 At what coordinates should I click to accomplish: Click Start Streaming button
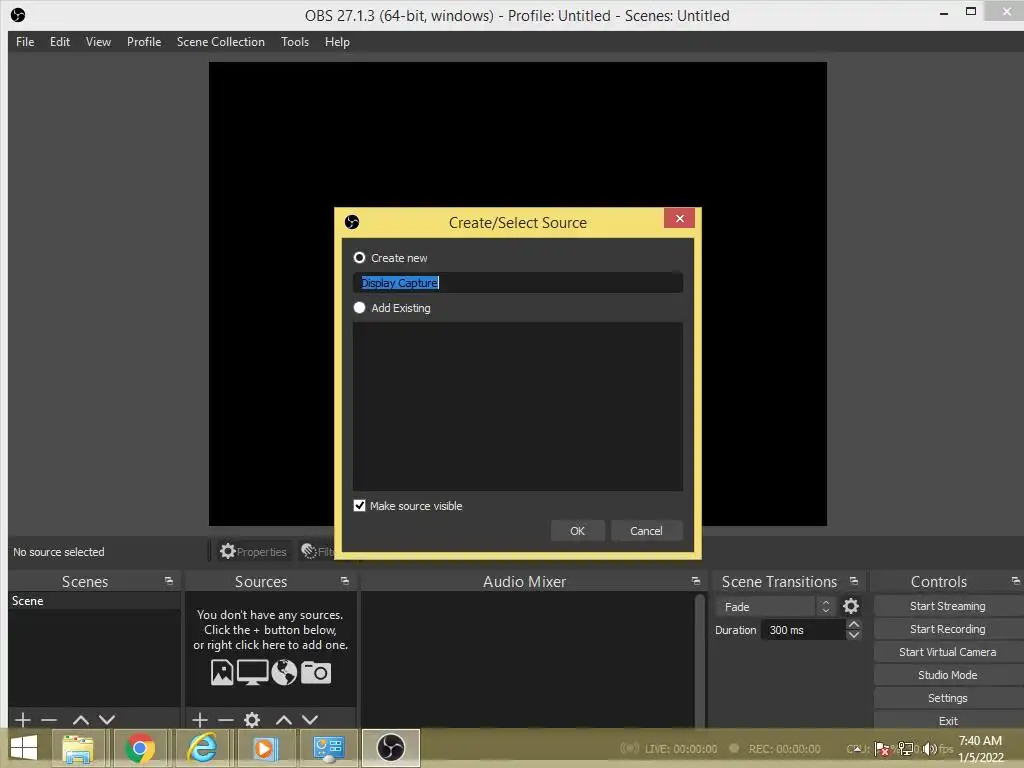click(948, 606)
